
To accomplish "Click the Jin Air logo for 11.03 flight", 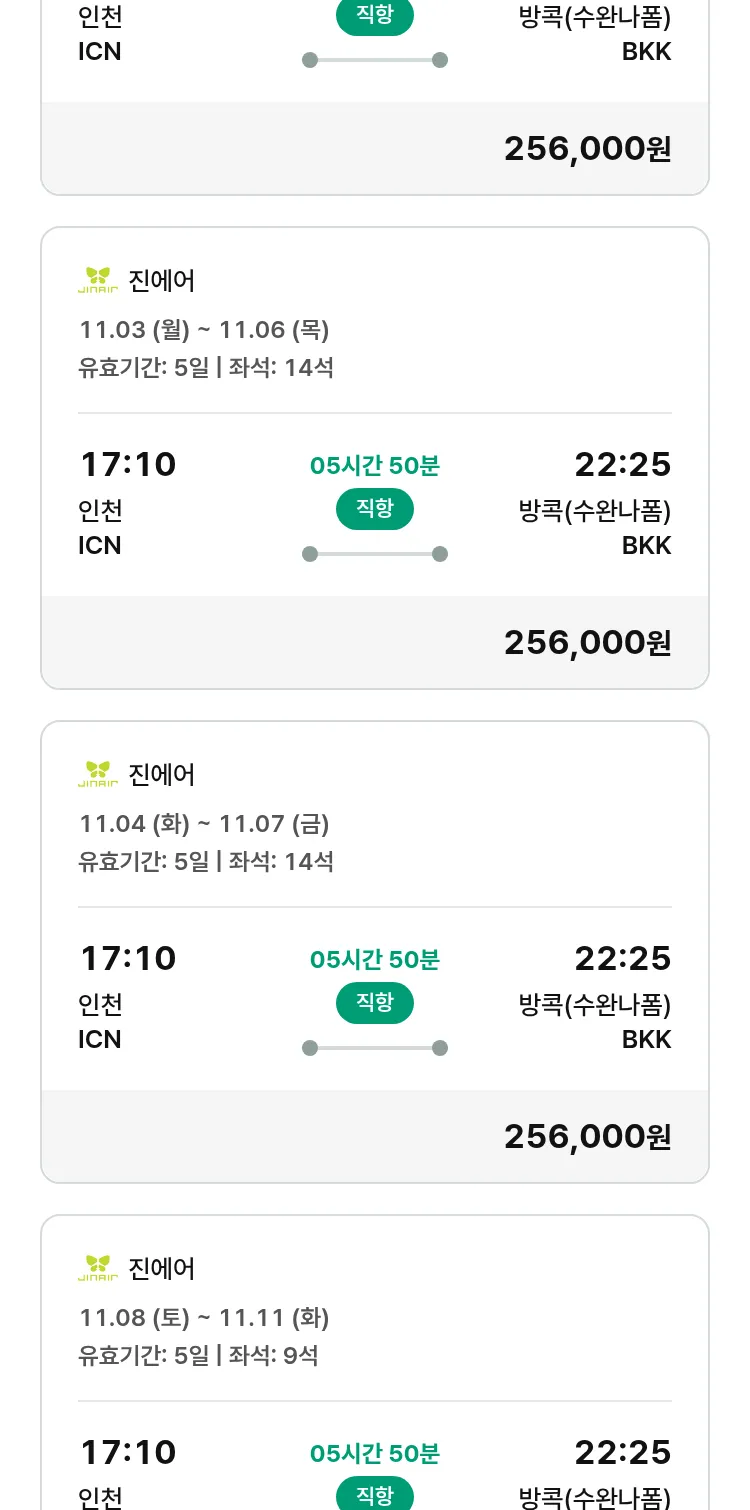I will tap(98, 281).
